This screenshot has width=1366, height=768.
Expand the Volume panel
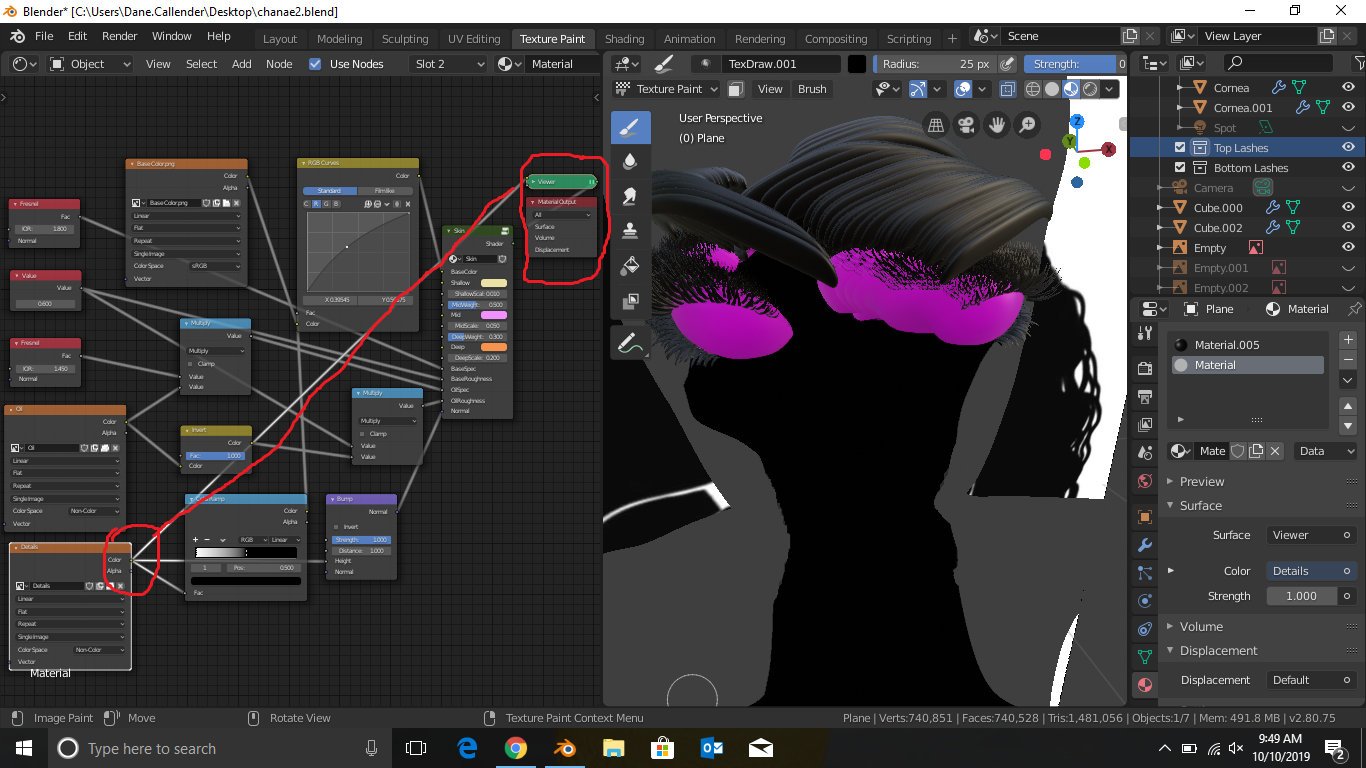1201,627
